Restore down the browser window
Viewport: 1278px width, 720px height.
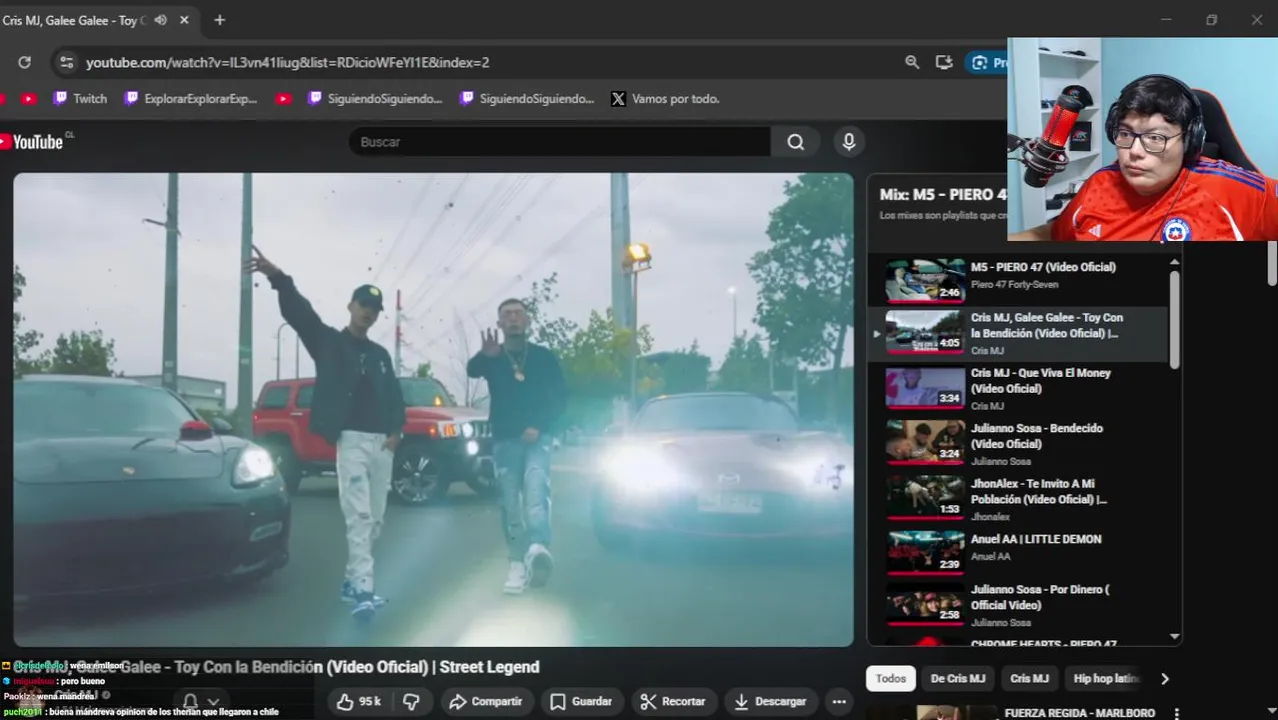point(1211,20)
